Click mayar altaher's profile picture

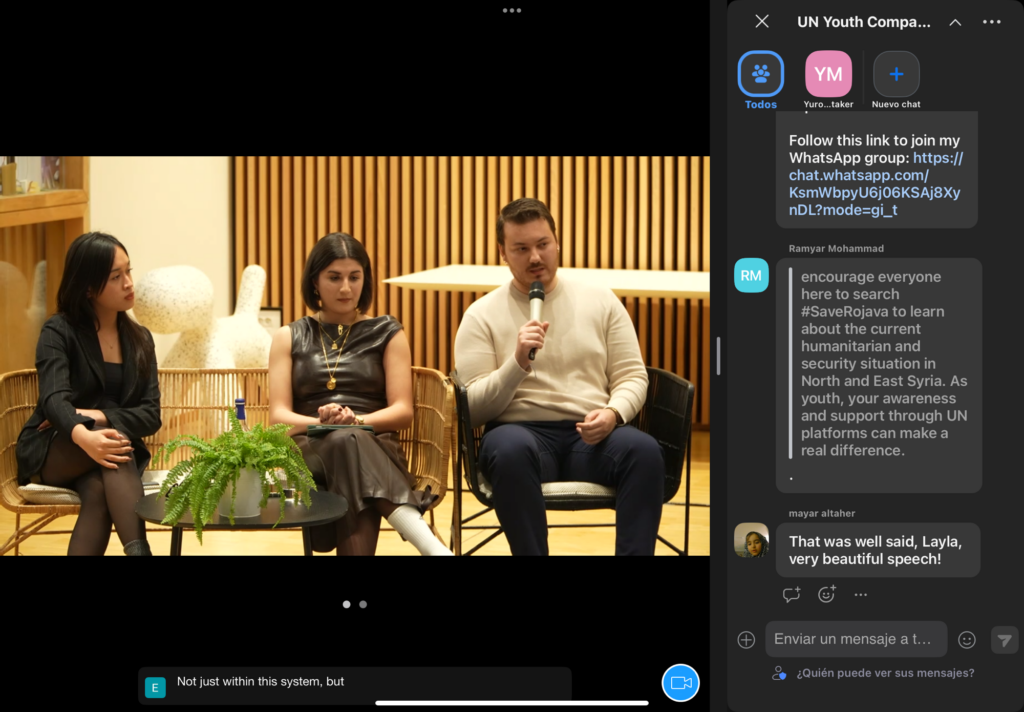751,540
